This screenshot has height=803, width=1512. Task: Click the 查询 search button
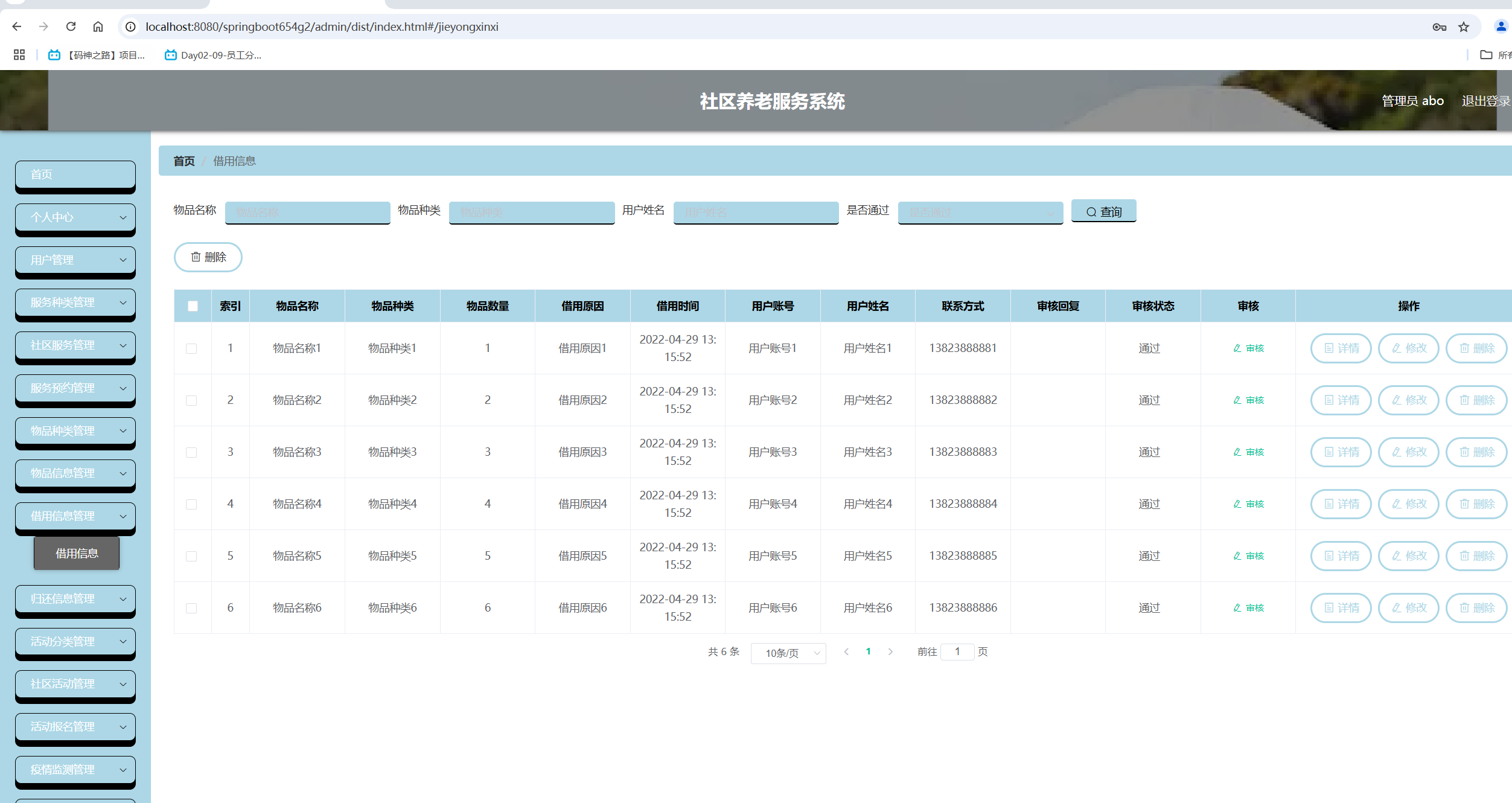coord(1103,211)
